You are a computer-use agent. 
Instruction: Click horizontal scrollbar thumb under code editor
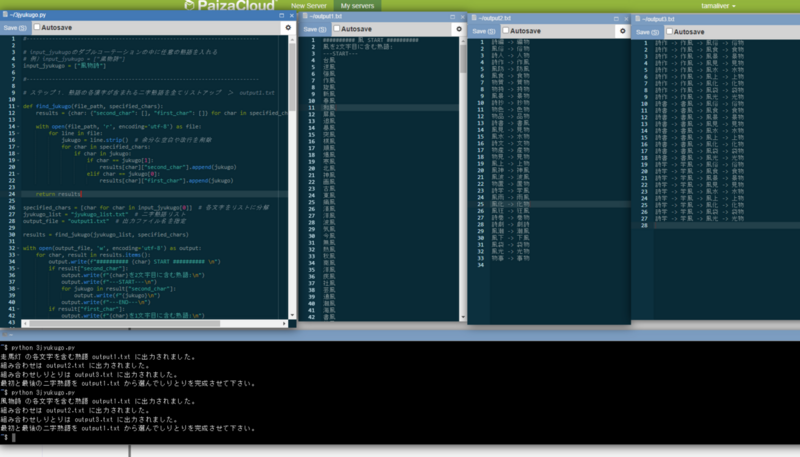click(124, 323)
